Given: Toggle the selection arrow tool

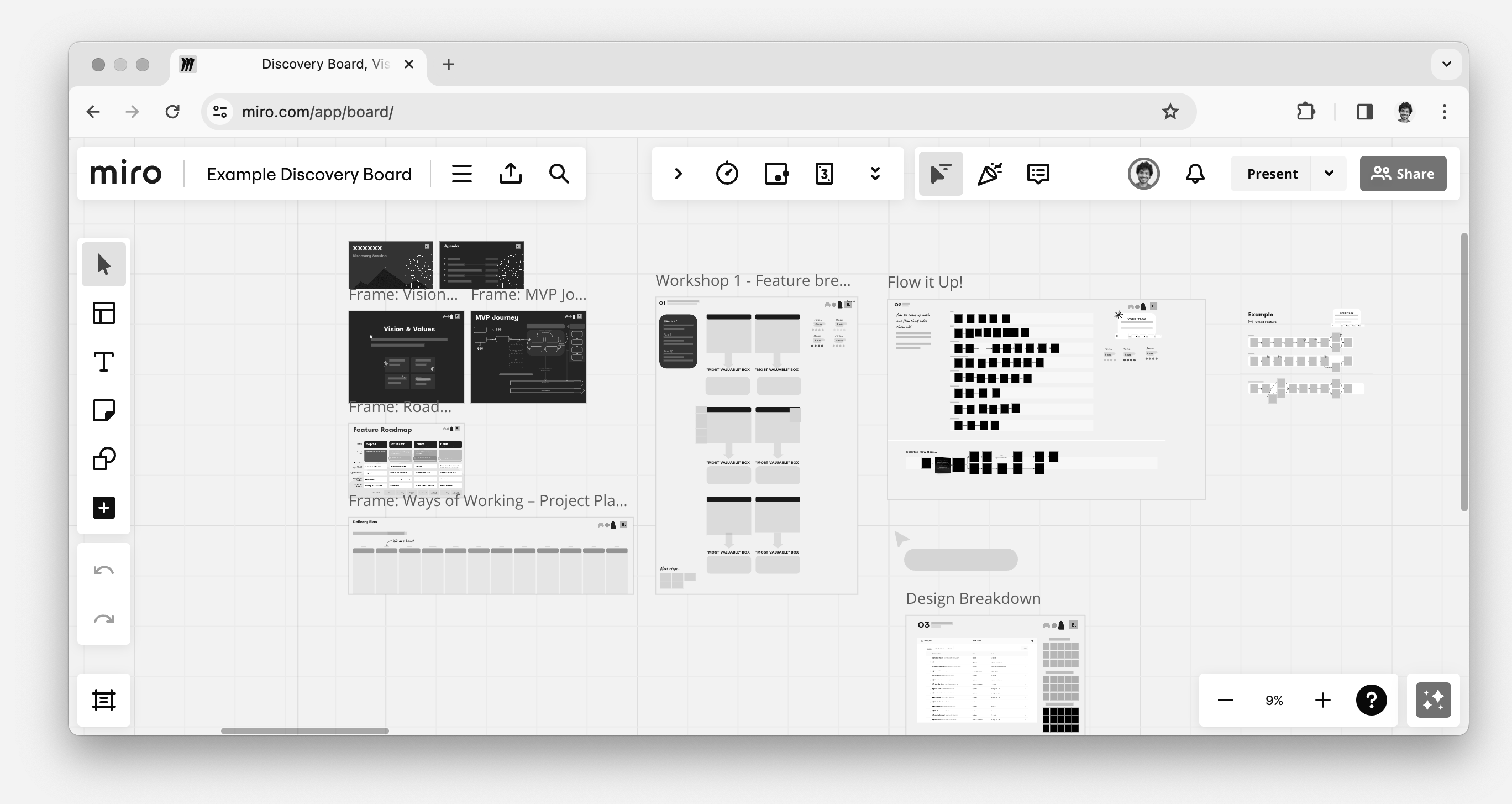Looking at the screenshot, I should pos(104,264).
